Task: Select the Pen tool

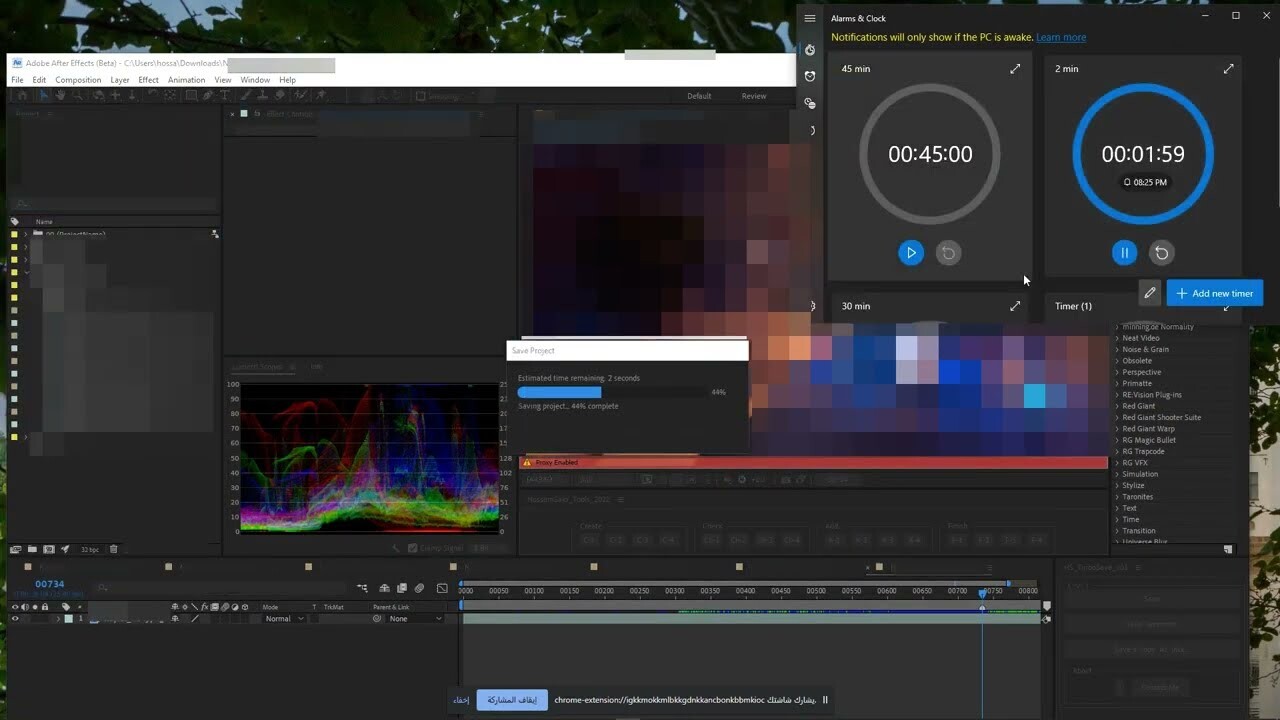Action: [207, 96]
